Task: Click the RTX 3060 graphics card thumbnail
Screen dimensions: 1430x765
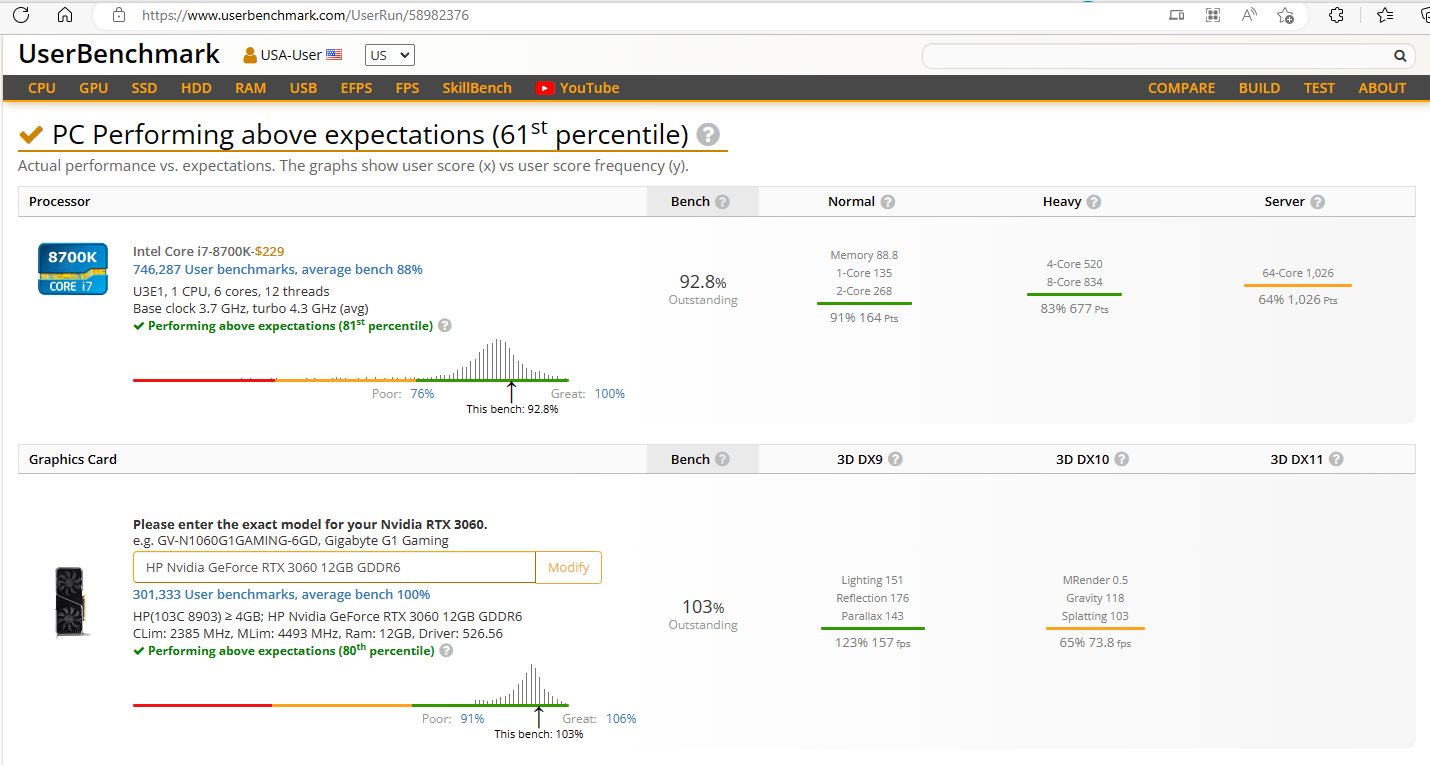Action: click(69, 601)
